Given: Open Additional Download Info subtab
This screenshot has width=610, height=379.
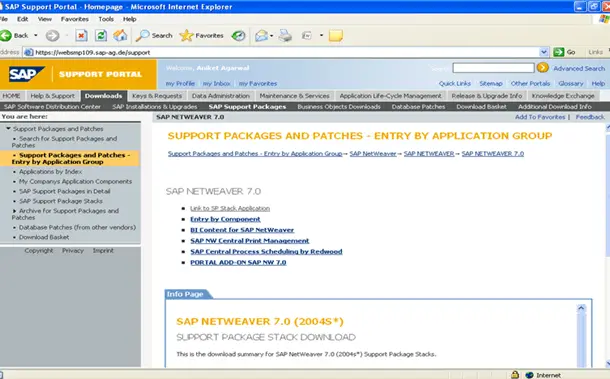Looking at the screenshot, I should [x=555, y=107].
